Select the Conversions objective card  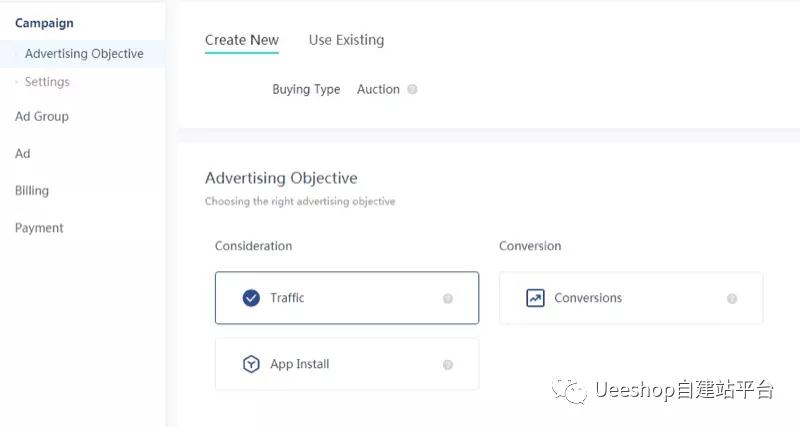click(630, 298)
